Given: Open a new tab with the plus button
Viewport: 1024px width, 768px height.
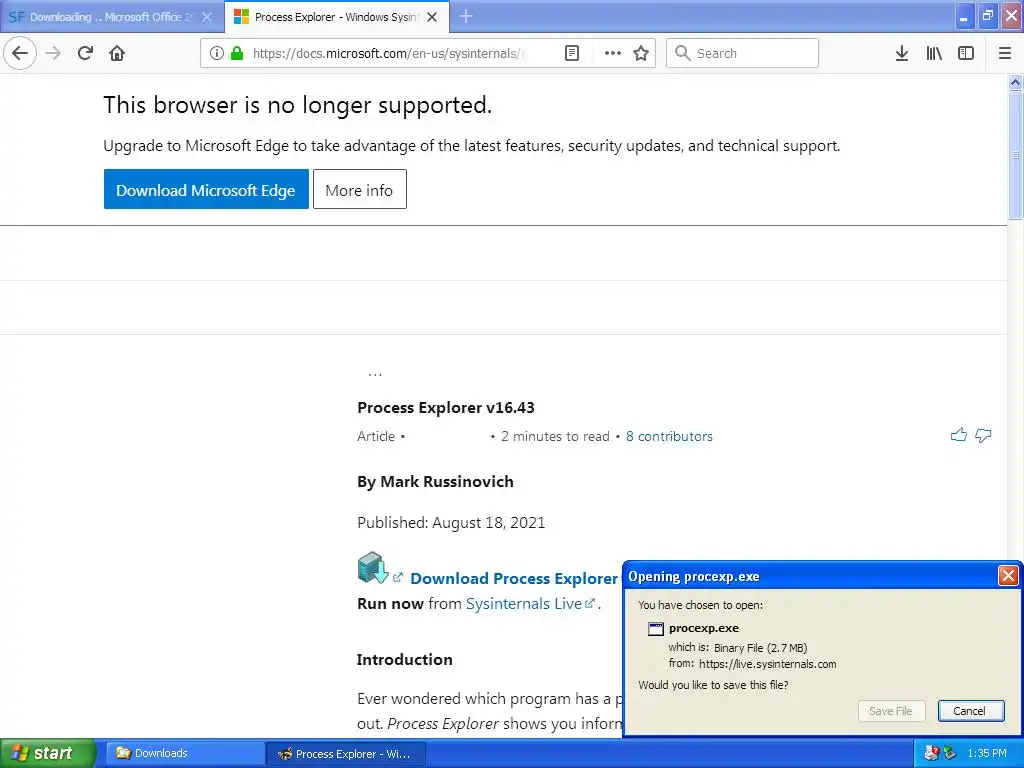Looking at the screenshot, I should 466,16.
